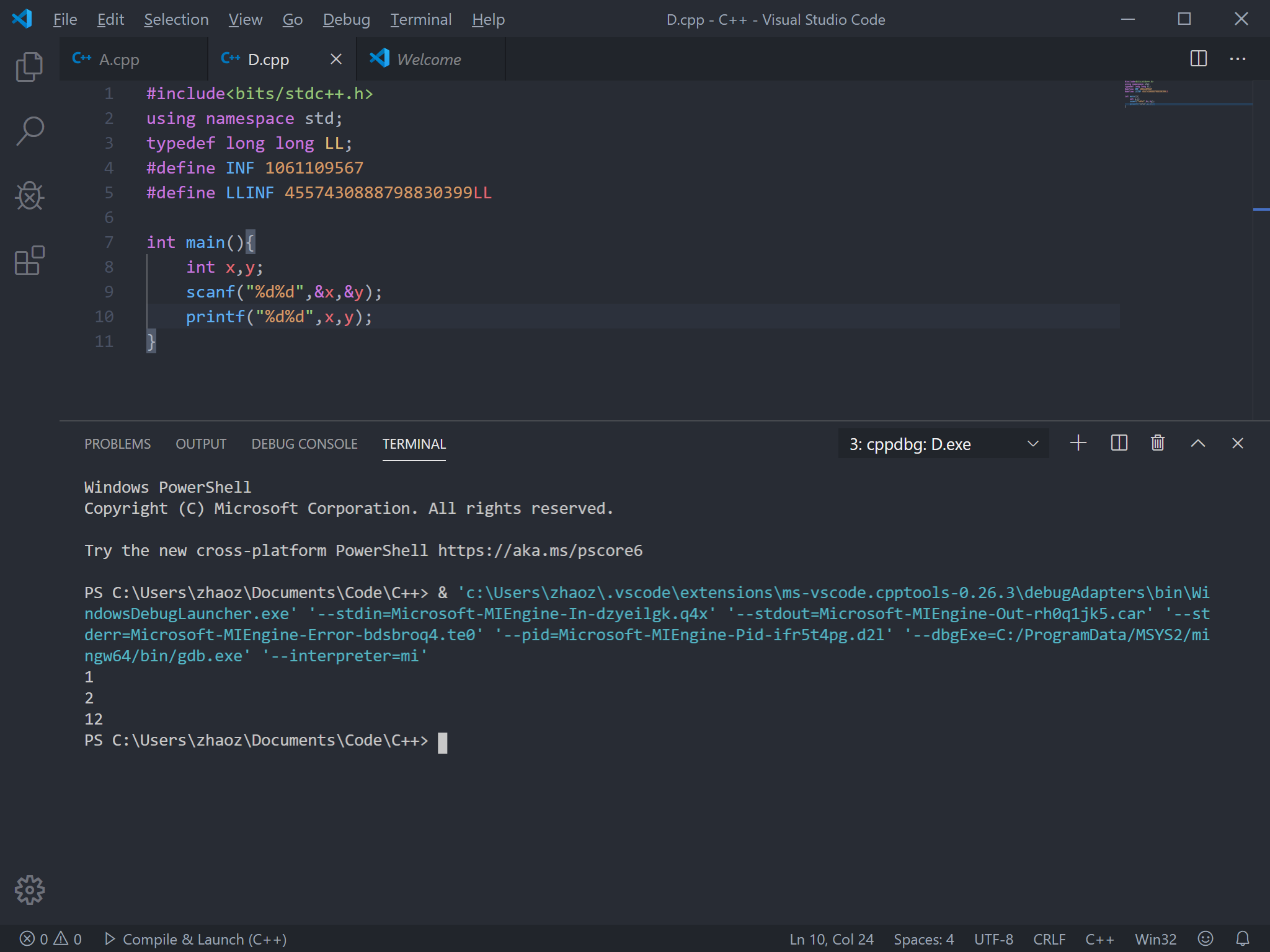Image resolution: width=1270 pixels, height=952 pixels.
Task: Create a new terminal with plus icon
Action: (1078, 443)
